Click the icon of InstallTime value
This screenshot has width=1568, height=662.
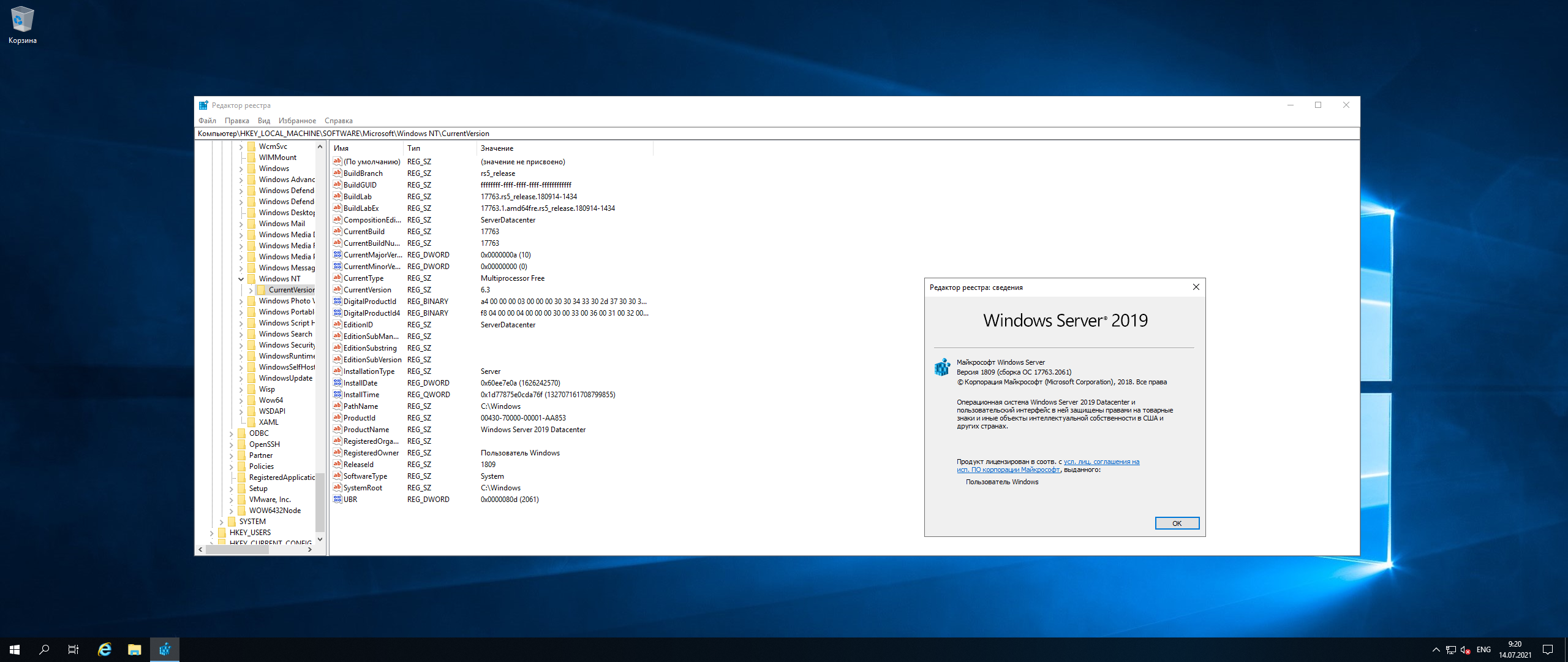click(337, 395)
